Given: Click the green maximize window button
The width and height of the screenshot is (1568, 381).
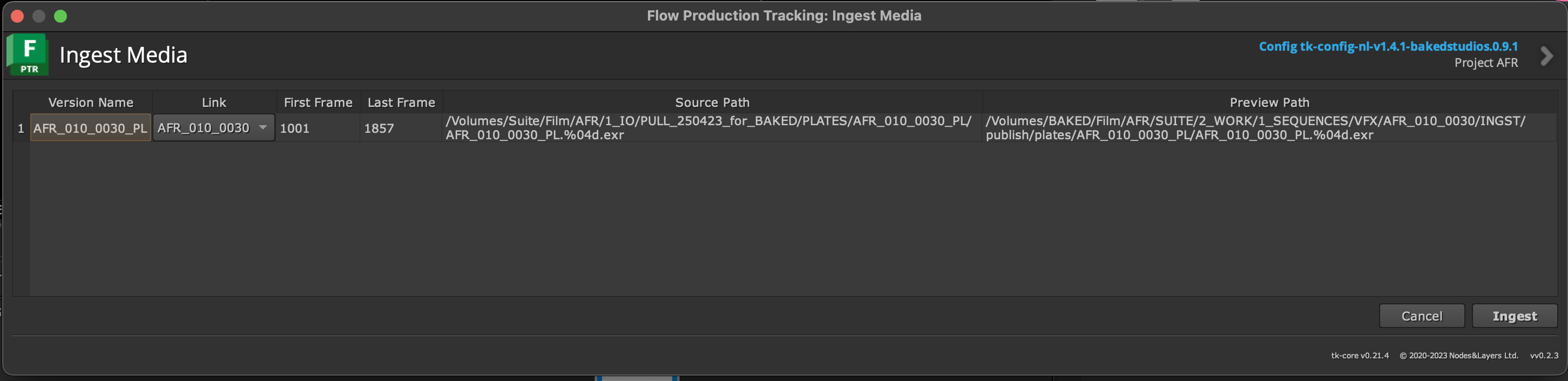Looking at the screenshot, I should pyautogui.click(x=60, y=16).
